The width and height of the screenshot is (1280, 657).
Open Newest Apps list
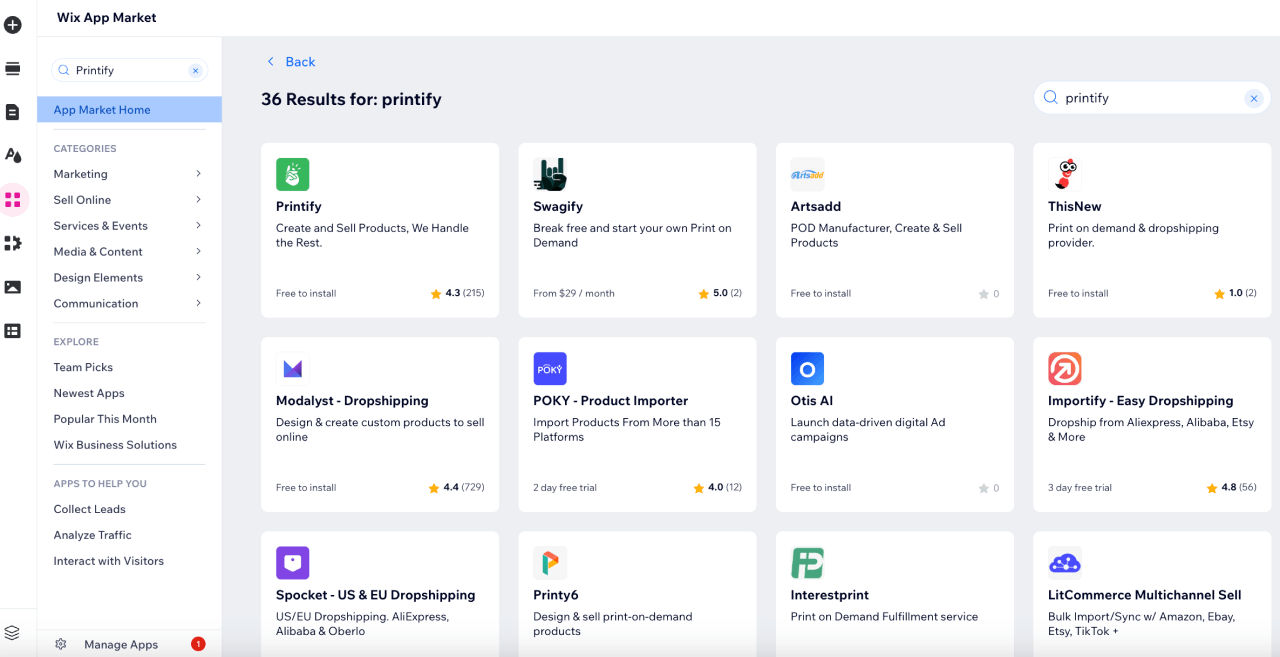pos(89,393)
